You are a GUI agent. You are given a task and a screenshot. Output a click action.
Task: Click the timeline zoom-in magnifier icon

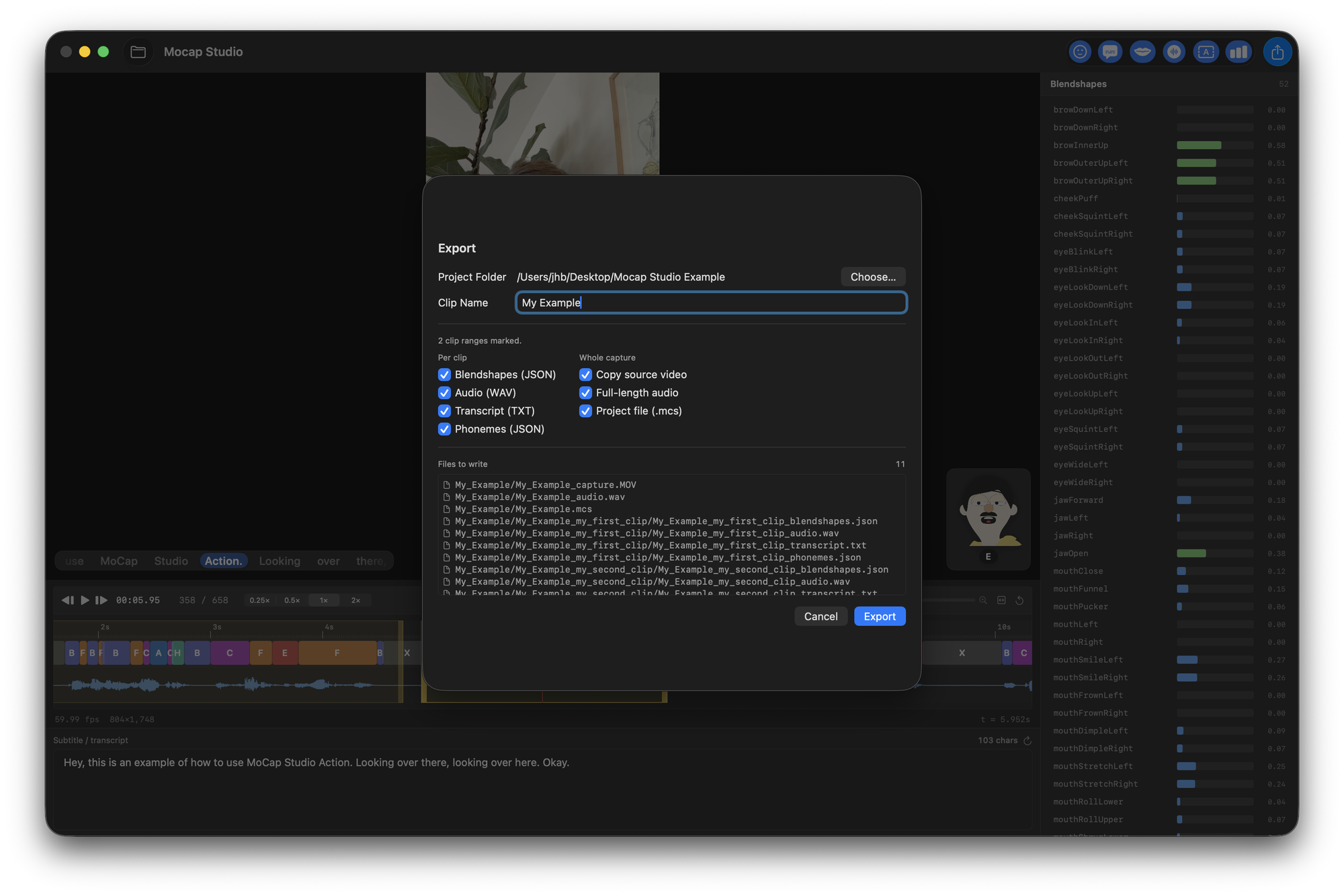(983, 600)
